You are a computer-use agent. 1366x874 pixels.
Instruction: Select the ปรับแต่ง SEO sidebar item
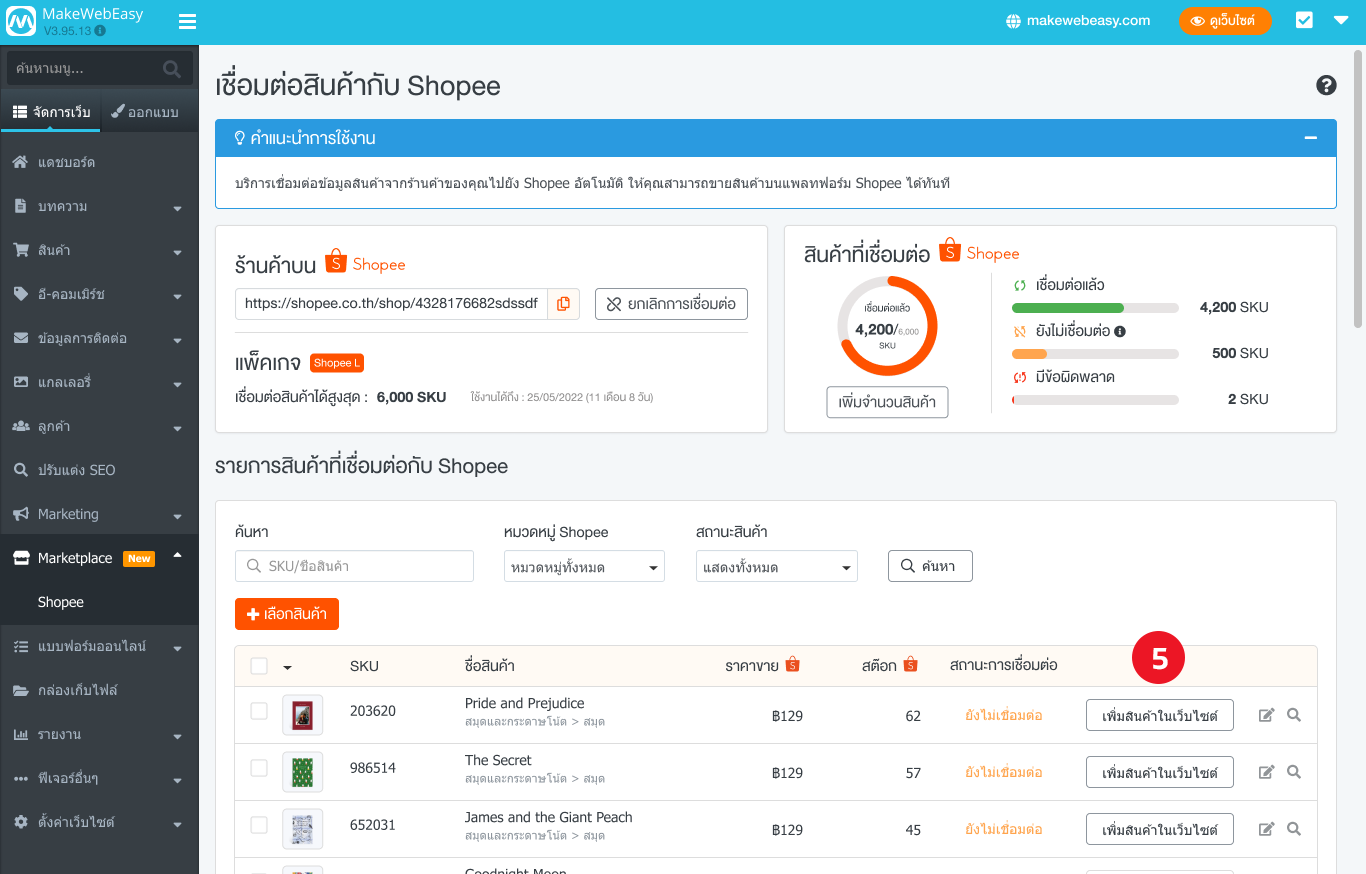click(77, 469)
